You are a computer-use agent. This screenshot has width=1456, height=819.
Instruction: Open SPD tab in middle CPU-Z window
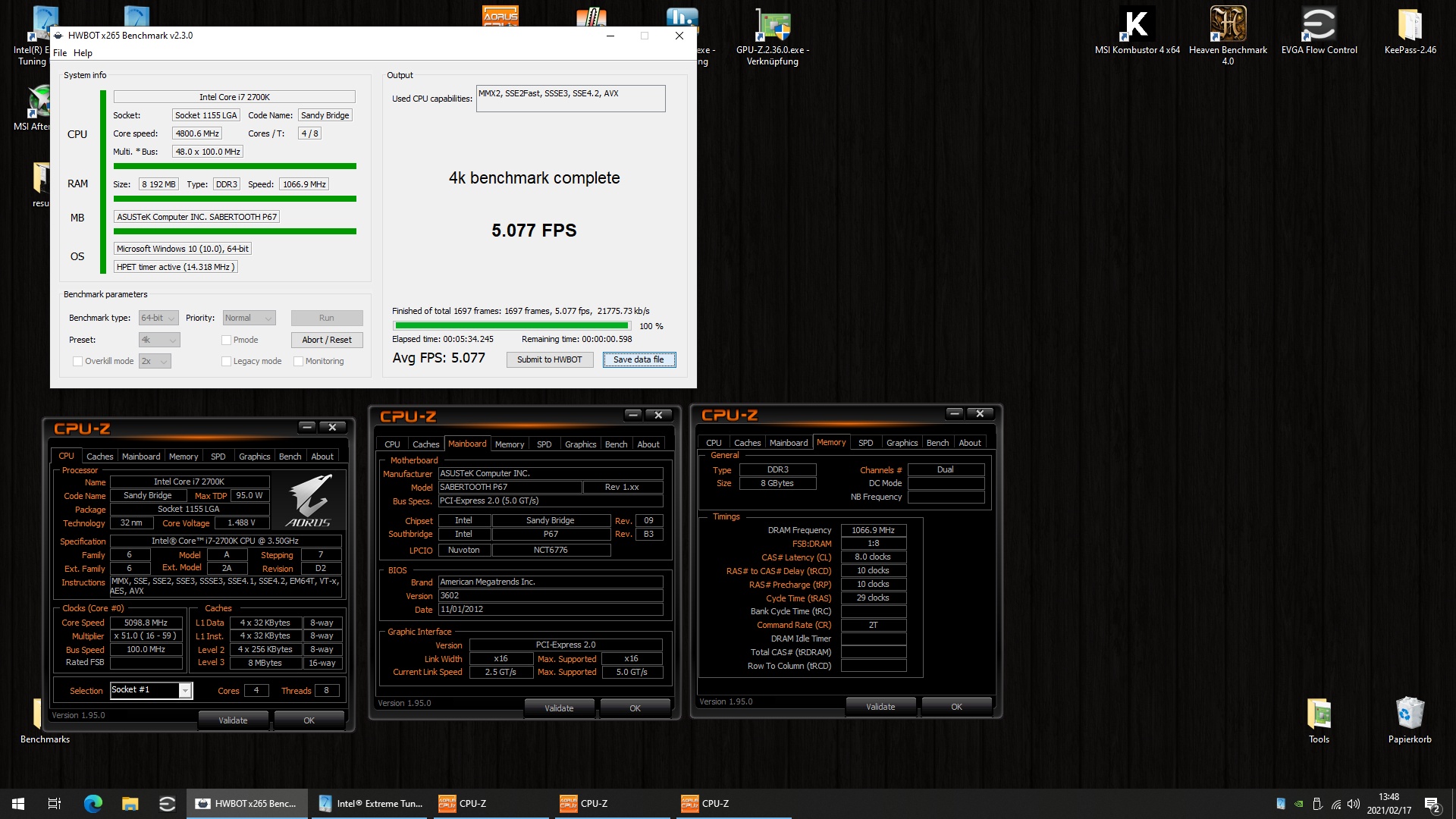pyautogui.click(x=544, y=444)
